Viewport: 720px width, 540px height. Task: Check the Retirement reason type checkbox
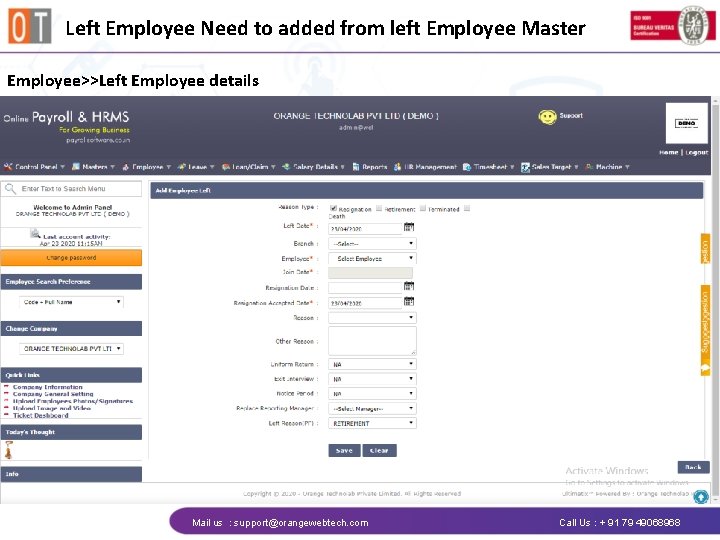pyautogui.click(x=379, y=208)
